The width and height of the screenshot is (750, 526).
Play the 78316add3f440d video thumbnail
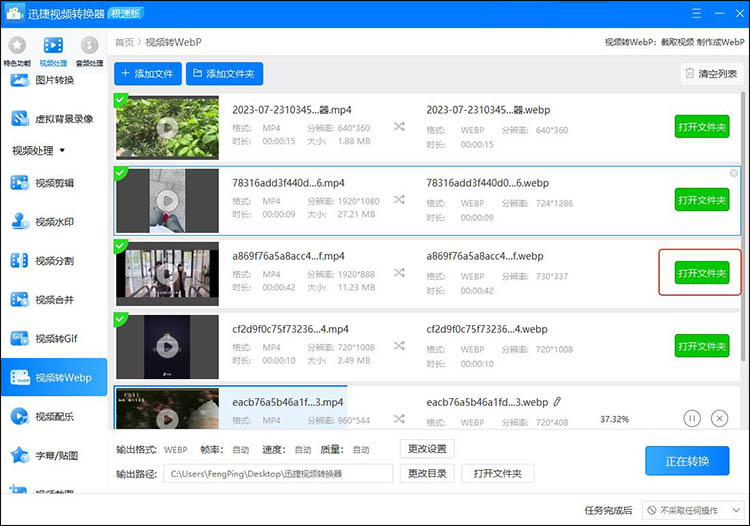167,201
